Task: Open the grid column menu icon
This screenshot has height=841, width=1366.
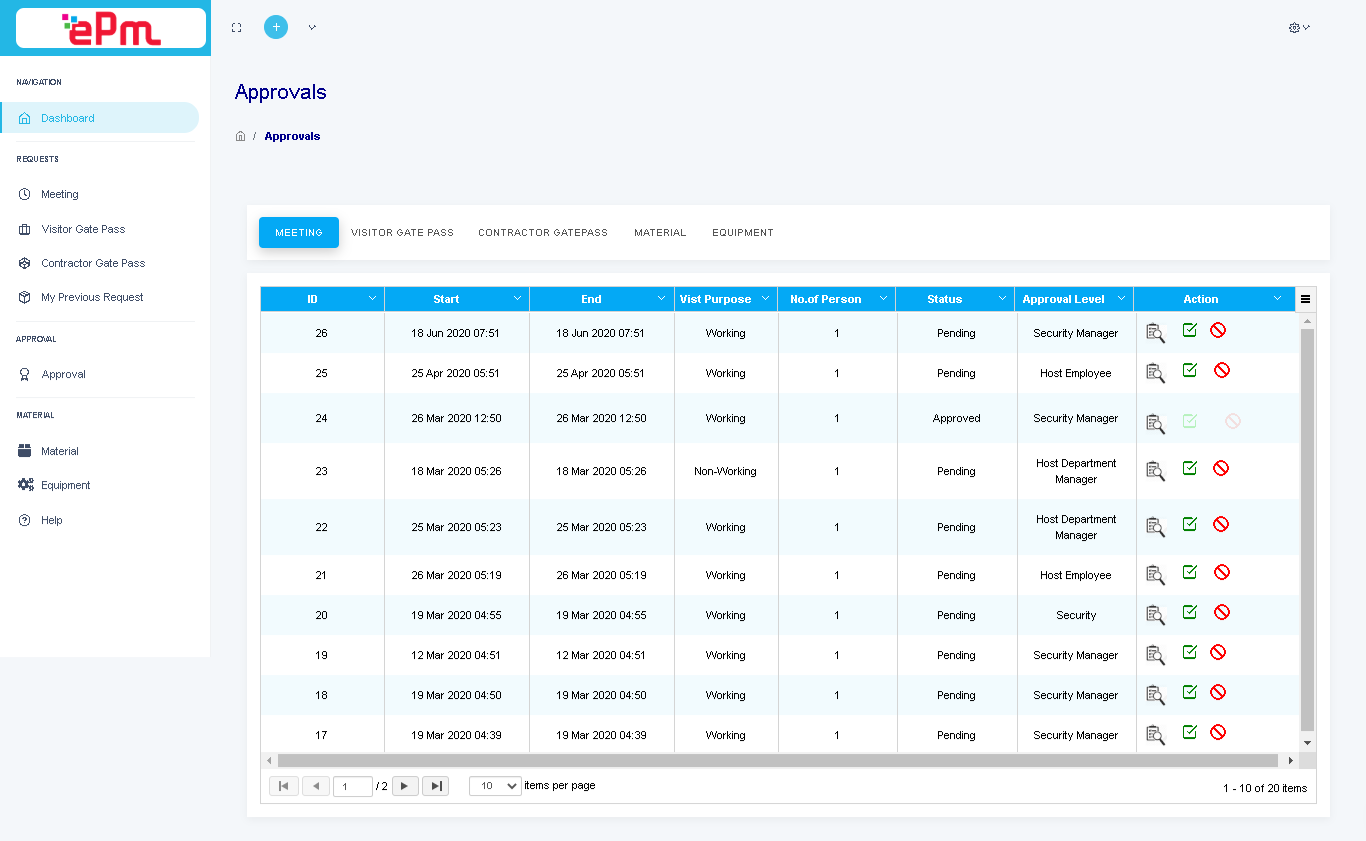Action: click(1305, 299)
